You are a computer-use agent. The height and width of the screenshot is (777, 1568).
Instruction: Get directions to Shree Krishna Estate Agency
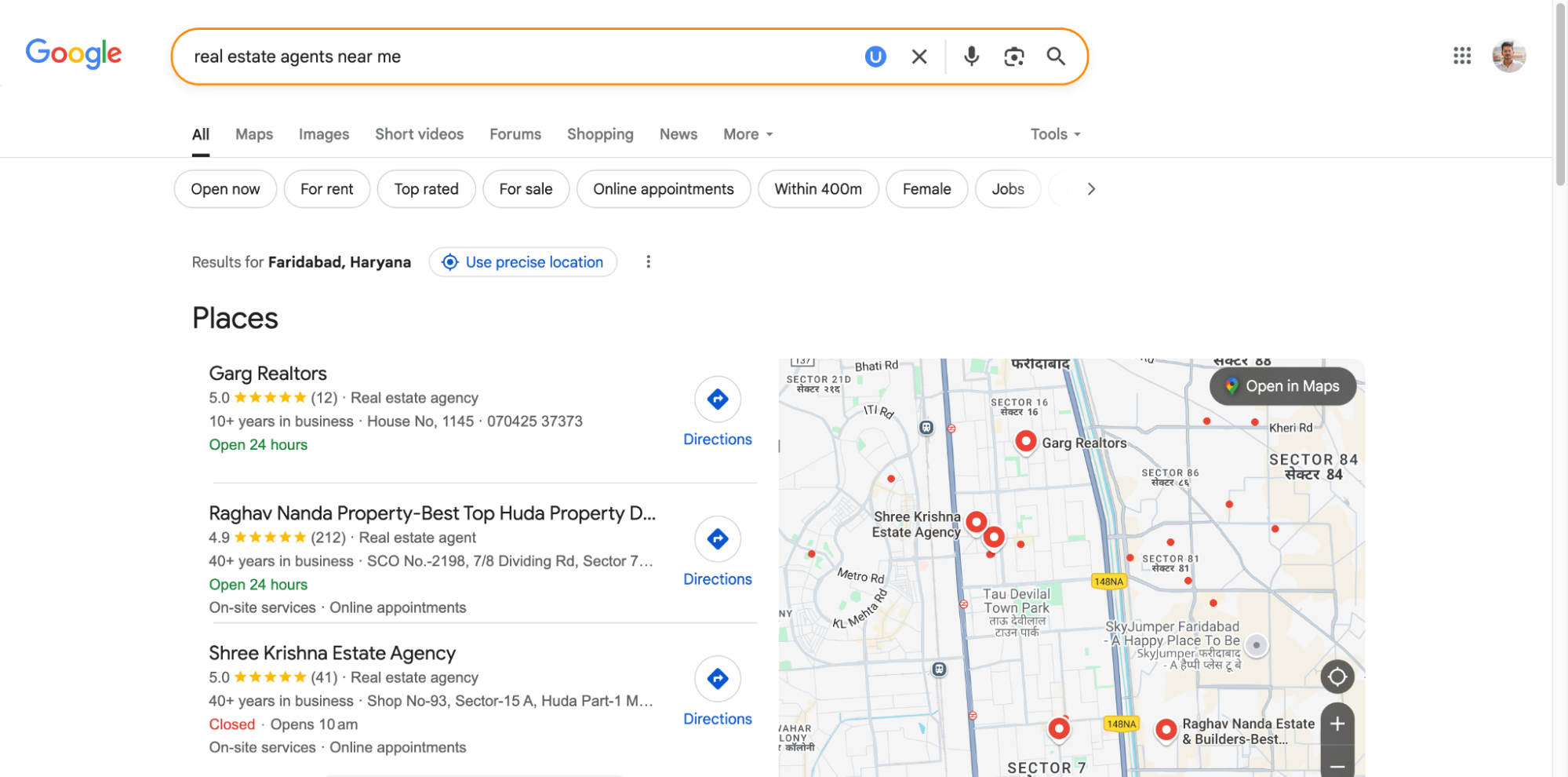click(x=717, y=678)
